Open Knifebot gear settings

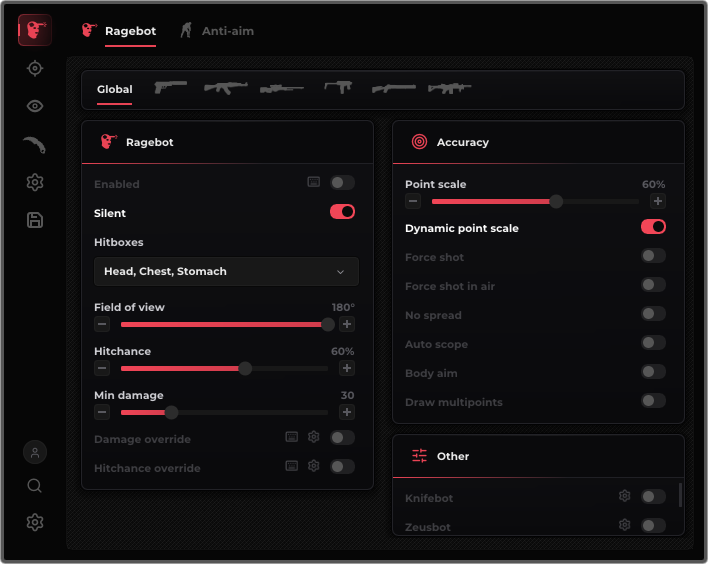point(624,496)
